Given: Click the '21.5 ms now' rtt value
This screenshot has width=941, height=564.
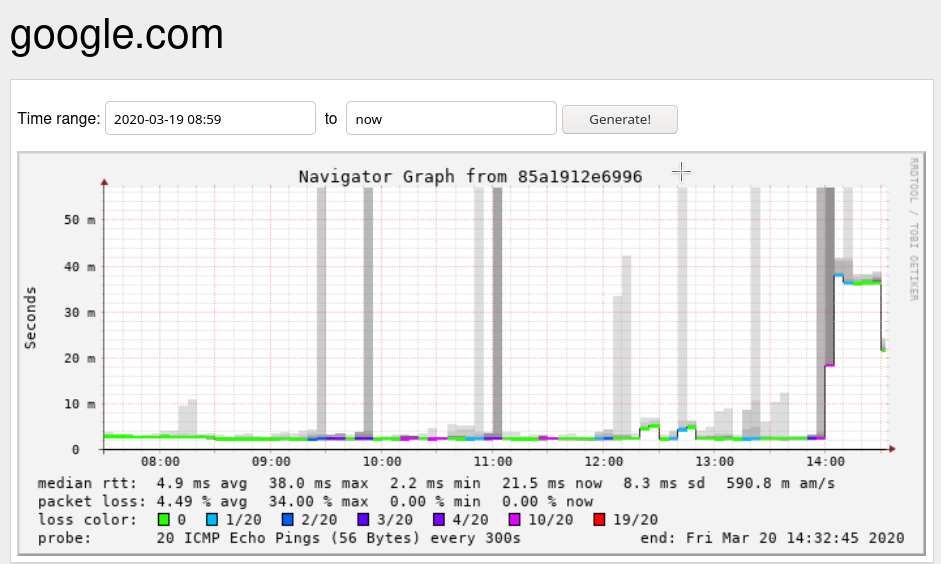Looking at the screenshot, I should [x=552, y=484].
